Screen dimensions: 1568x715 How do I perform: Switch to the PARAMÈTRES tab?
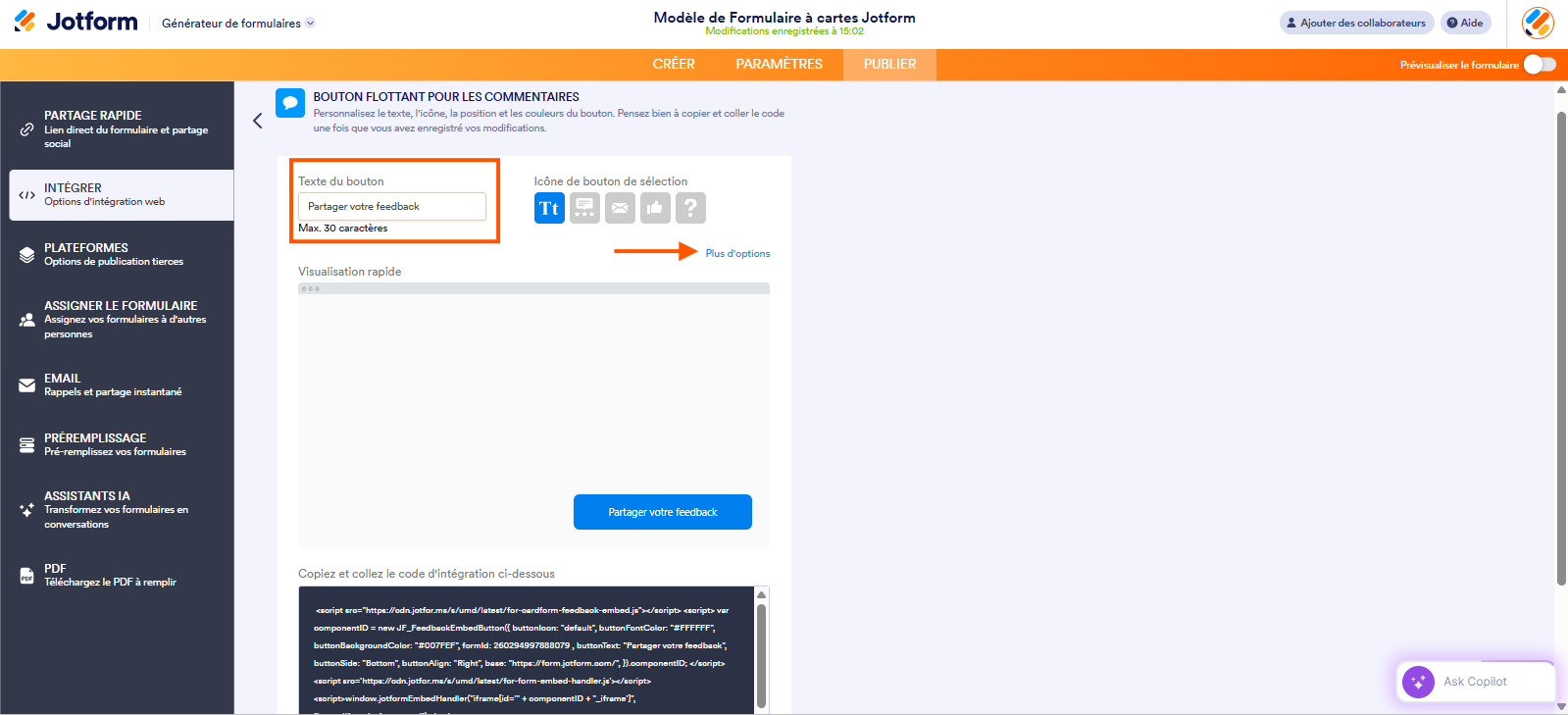pyautogui.click(x=780, y=64)
